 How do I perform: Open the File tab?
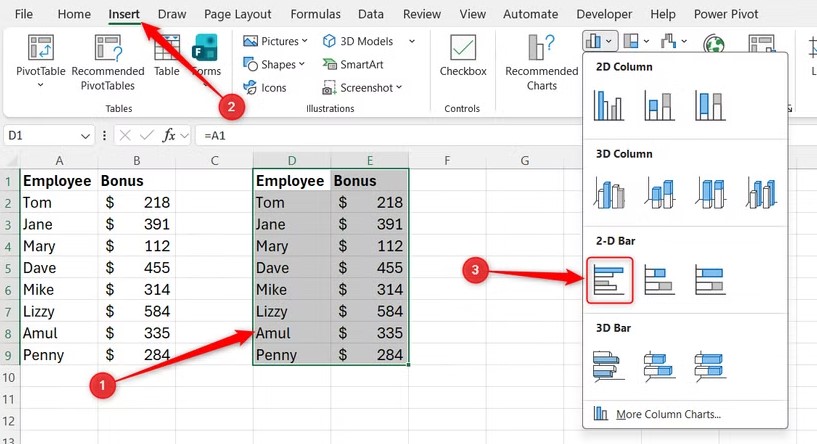[x=24, y=14]
